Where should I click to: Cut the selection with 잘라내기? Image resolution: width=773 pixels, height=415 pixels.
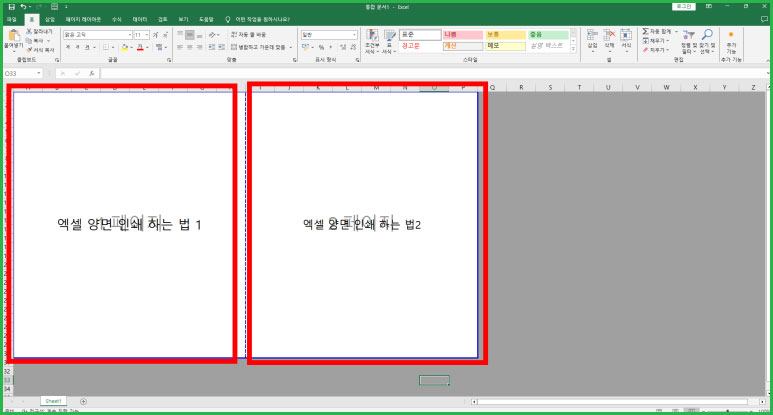tap(39, 32)
